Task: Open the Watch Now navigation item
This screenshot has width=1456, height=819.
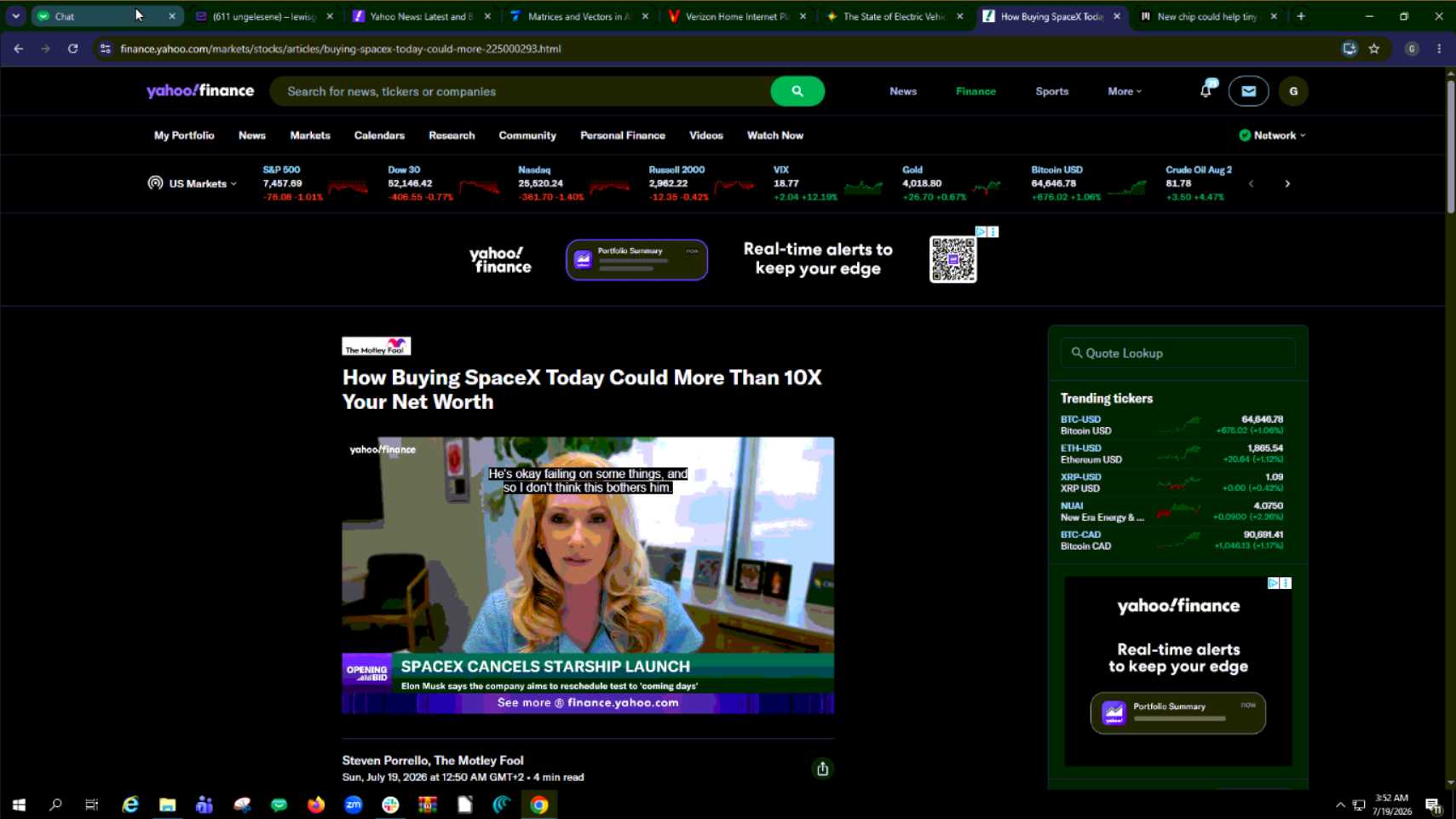Action: [x=775, y=136]
